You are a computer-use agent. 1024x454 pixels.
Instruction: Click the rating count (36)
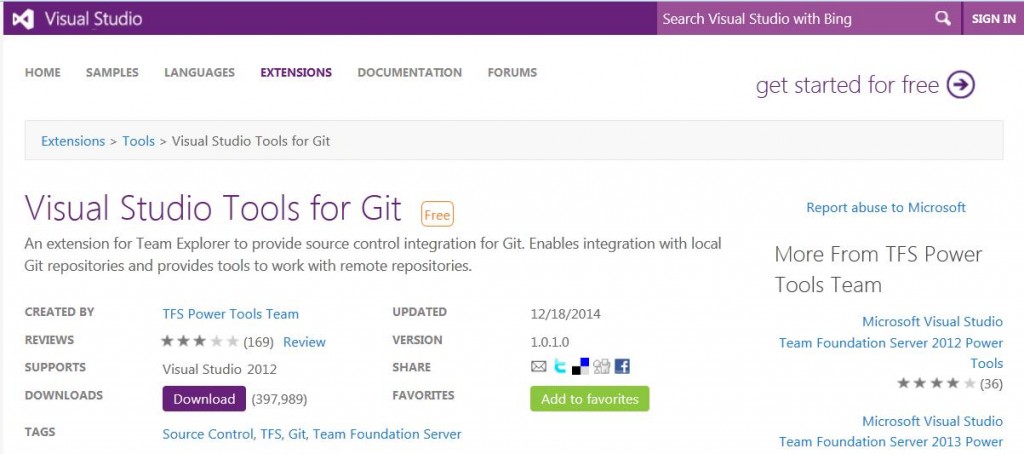(x=991, y=383)
